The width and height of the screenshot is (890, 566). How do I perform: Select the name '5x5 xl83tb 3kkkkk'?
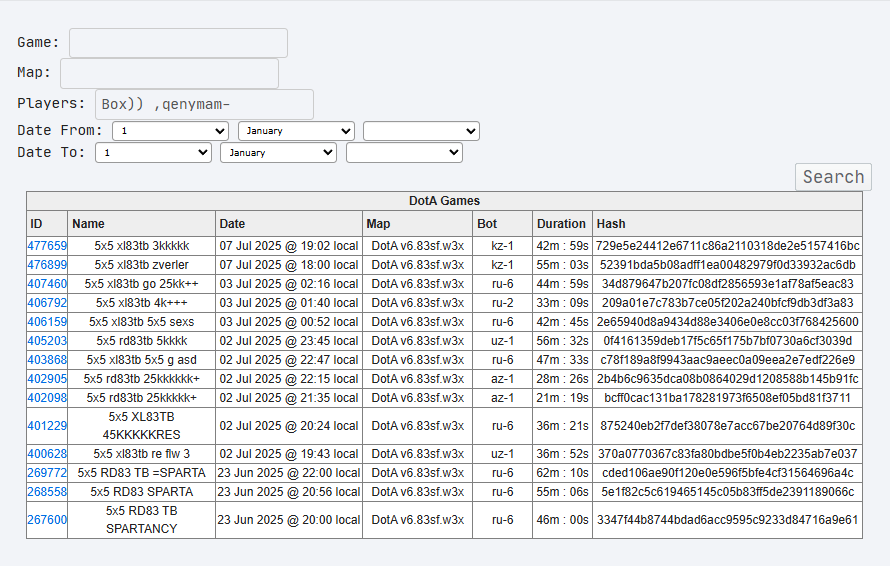(x=142, y=246)
